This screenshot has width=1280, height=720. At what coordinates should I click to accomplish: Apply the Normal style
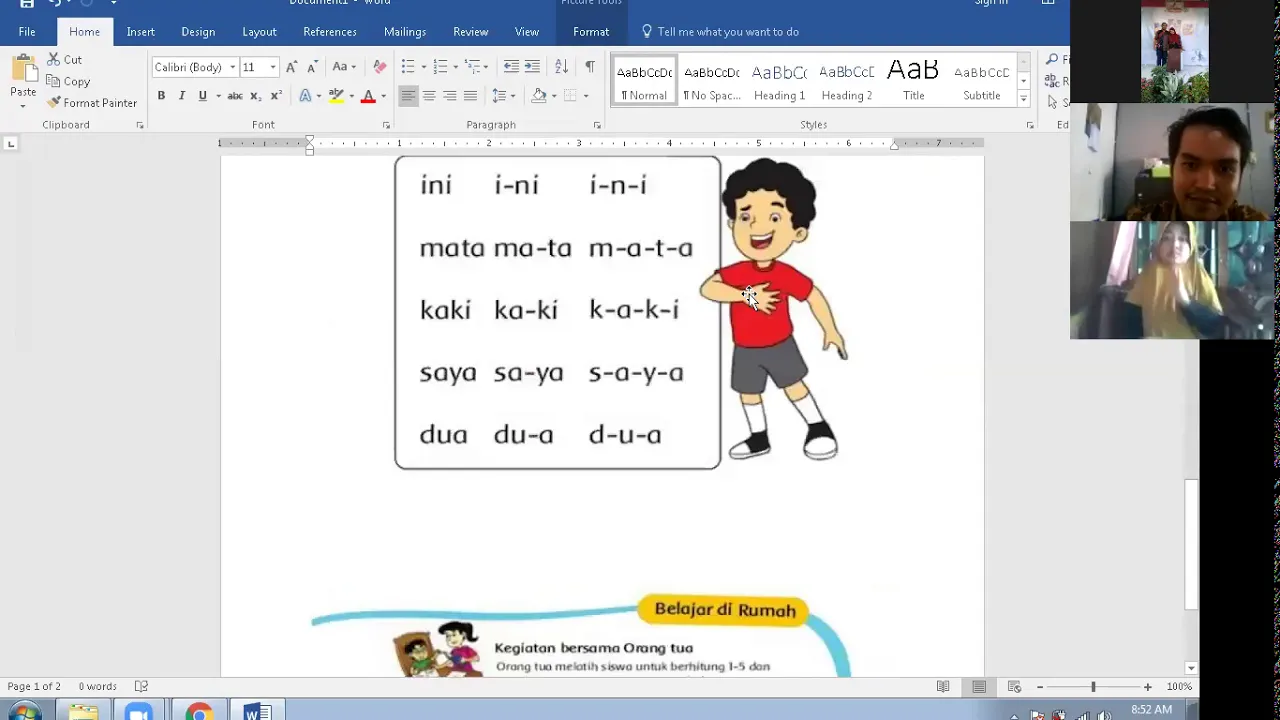click(644, 81)
